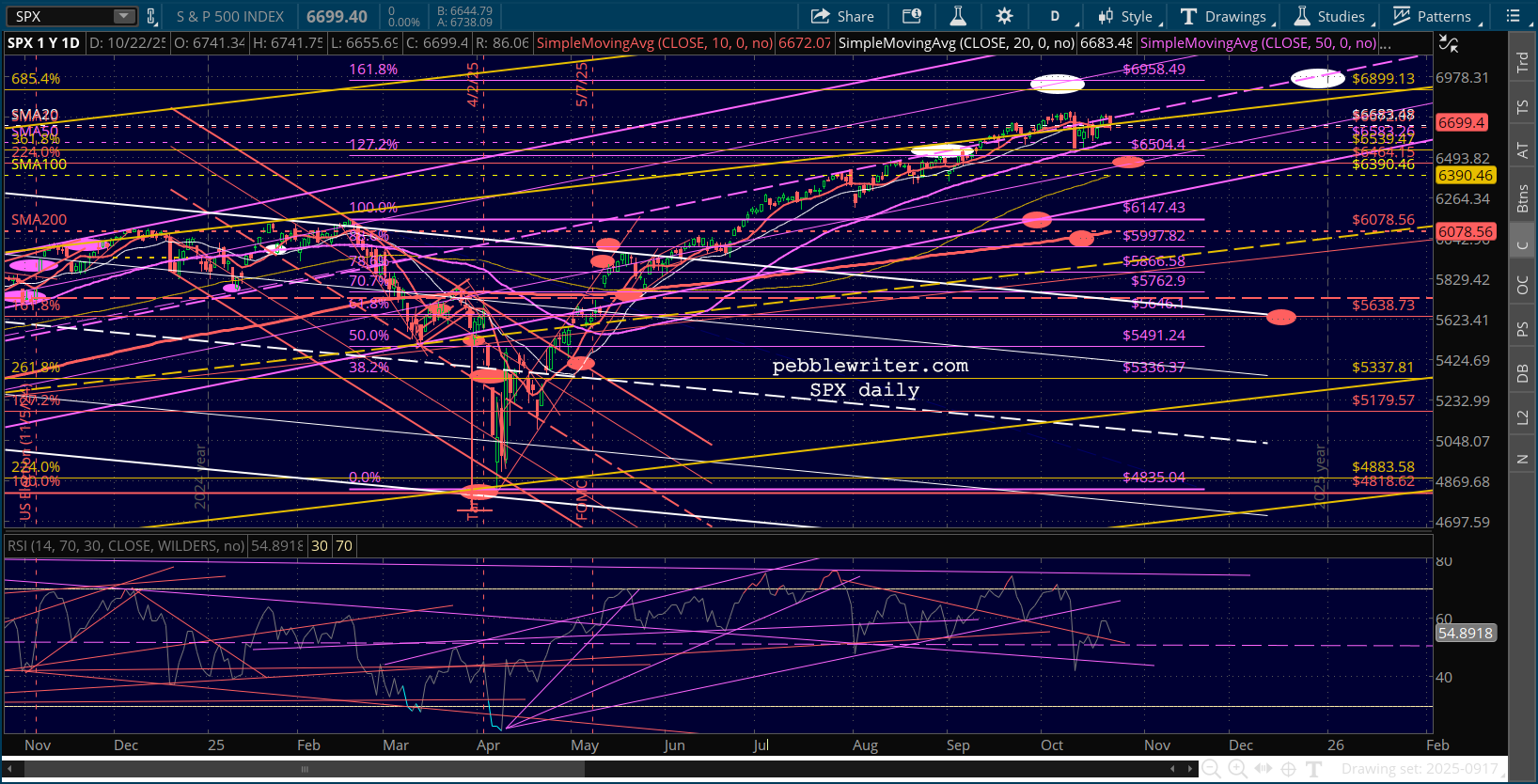Click the D timeframe button
Viewport: 1538px width, 784px height.
[x=1055, y=16]
